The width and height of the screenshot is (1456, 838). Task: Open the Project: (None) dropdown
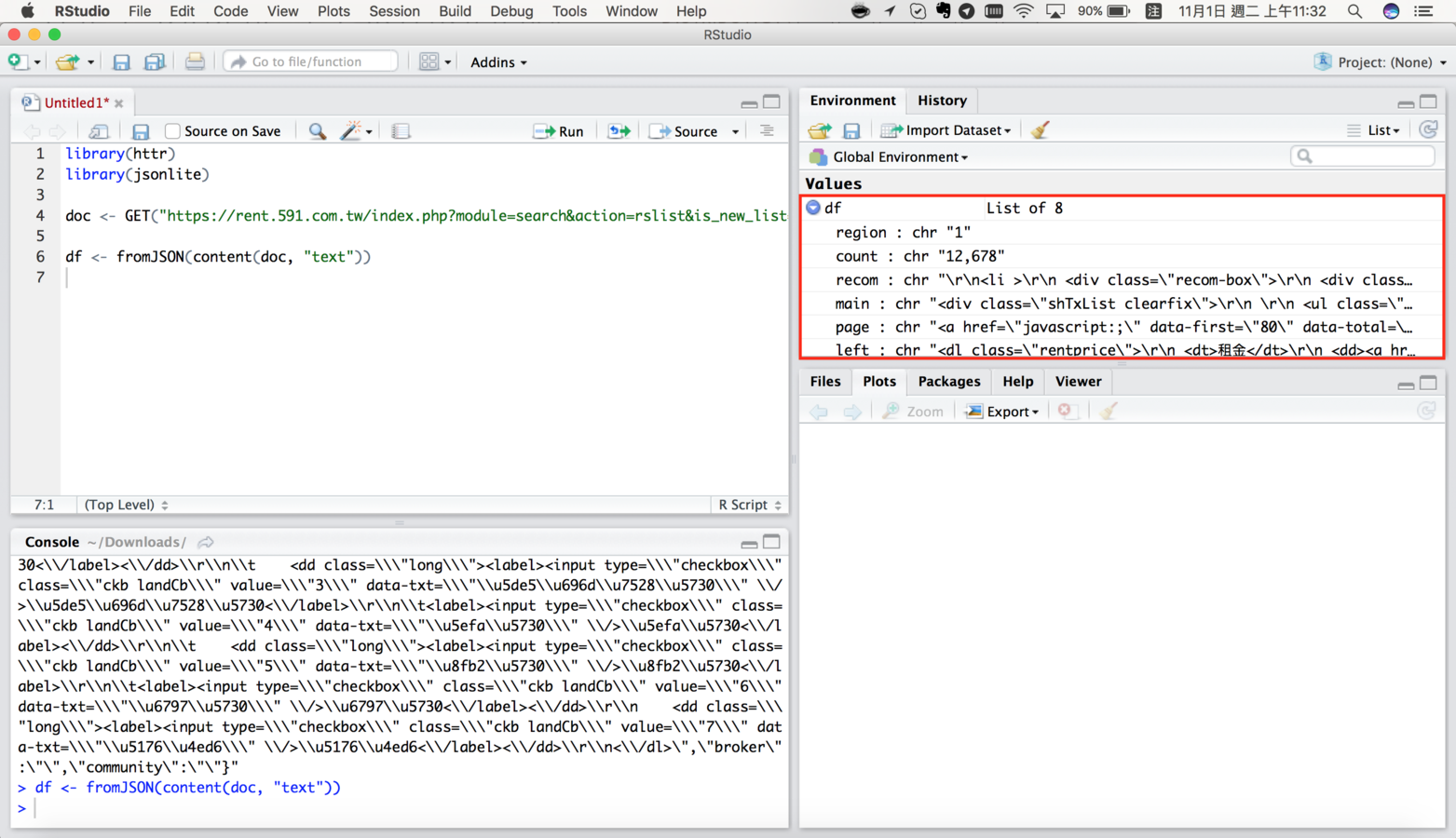pyautogui.click(x=1381, y=61)
